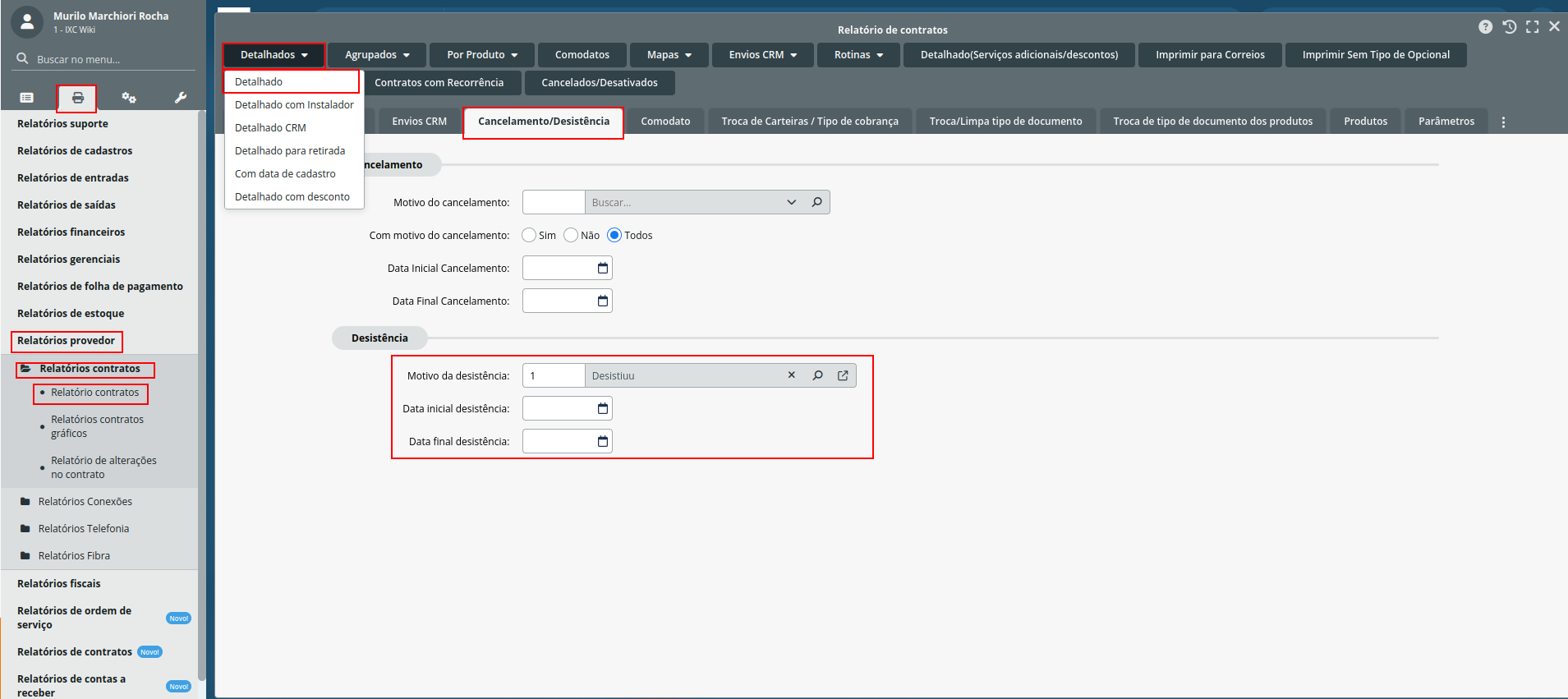Expand the Por Produto dropdown
The width and height of the screenshot is (1568, 699).
pyautogui.click(x=482, y=55)
